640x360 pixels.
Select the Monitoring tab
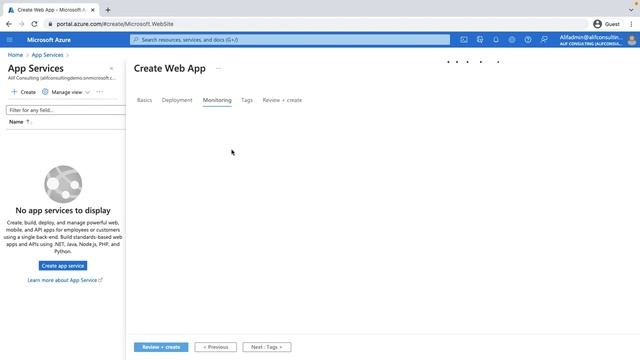pos(217,100)
